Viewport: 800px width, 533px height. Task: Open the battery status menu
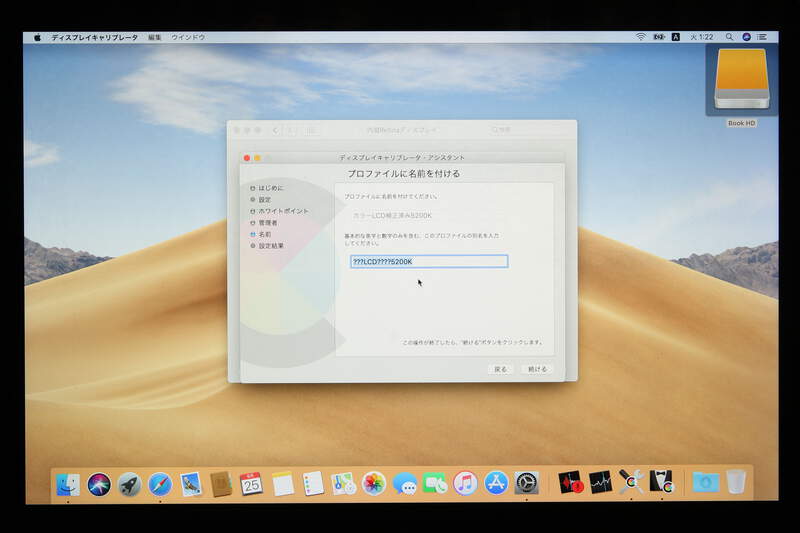tap(659, 37)
